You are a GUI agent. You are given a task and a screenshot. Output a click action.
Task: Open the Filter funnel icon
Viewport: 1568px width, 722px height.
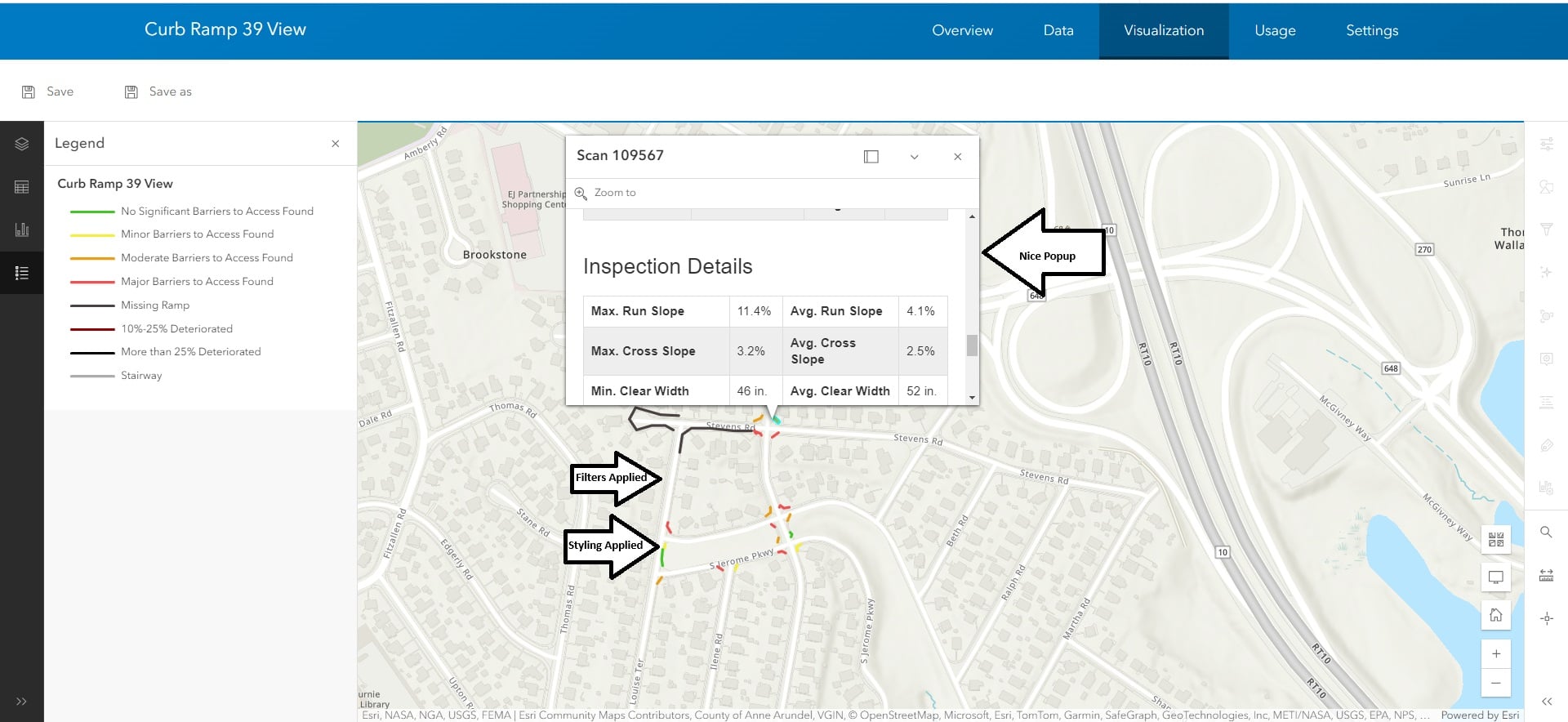[1547, 230]
